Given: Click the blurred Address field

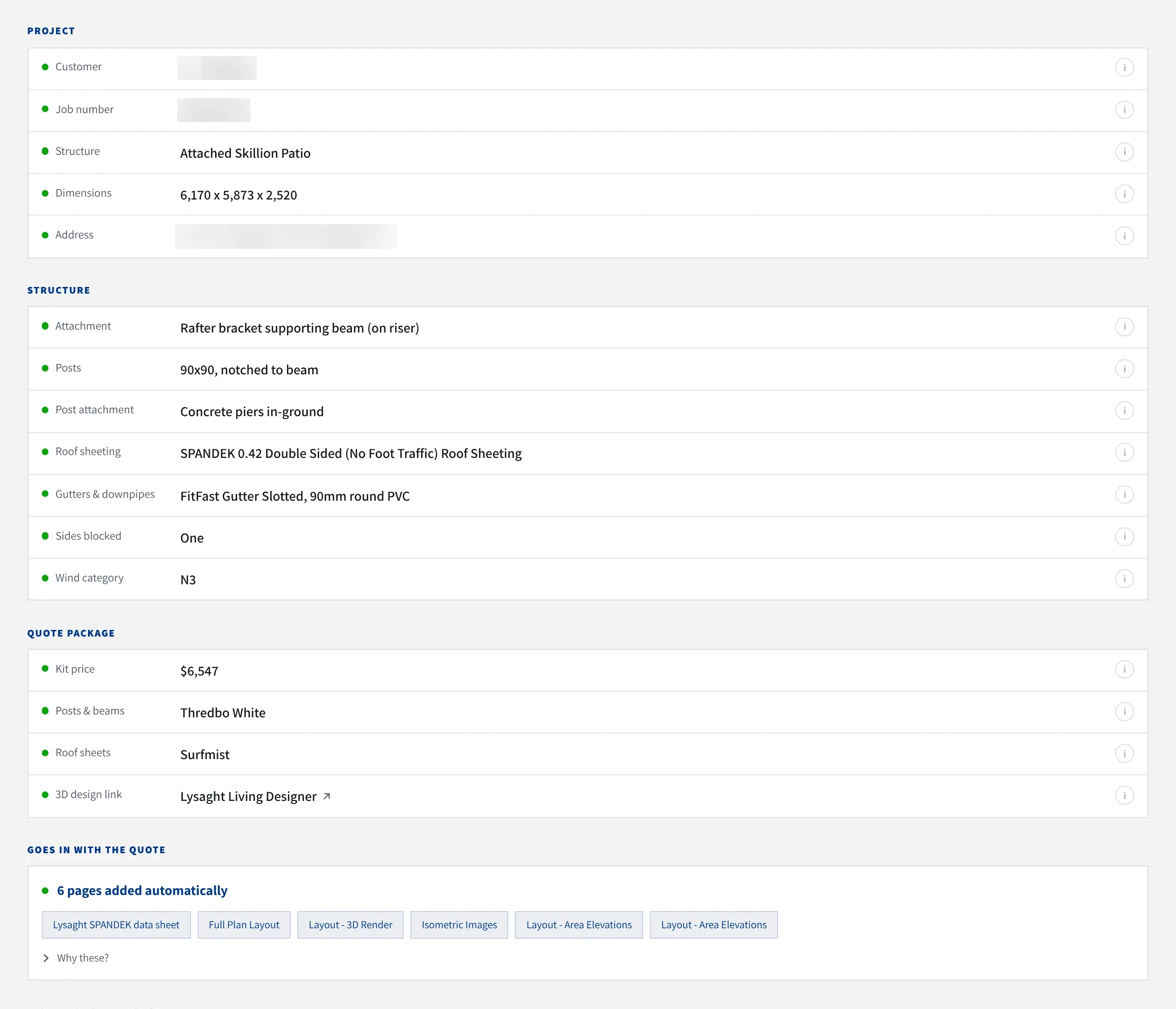Looking at the screenshot, I should pos(285,236).
